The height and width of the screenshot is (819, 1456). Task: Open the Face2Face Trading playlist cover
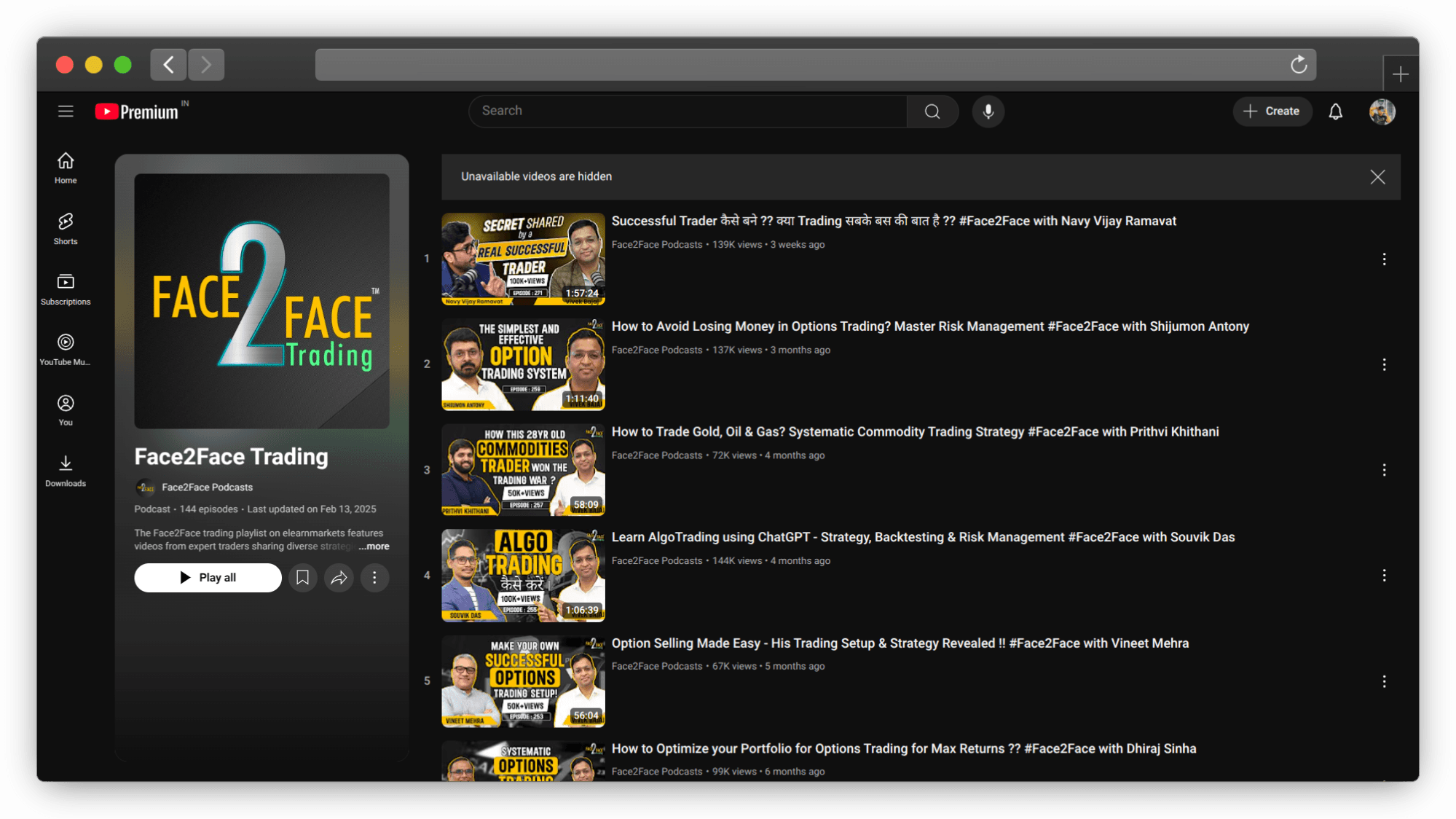[x=261, y=301]
